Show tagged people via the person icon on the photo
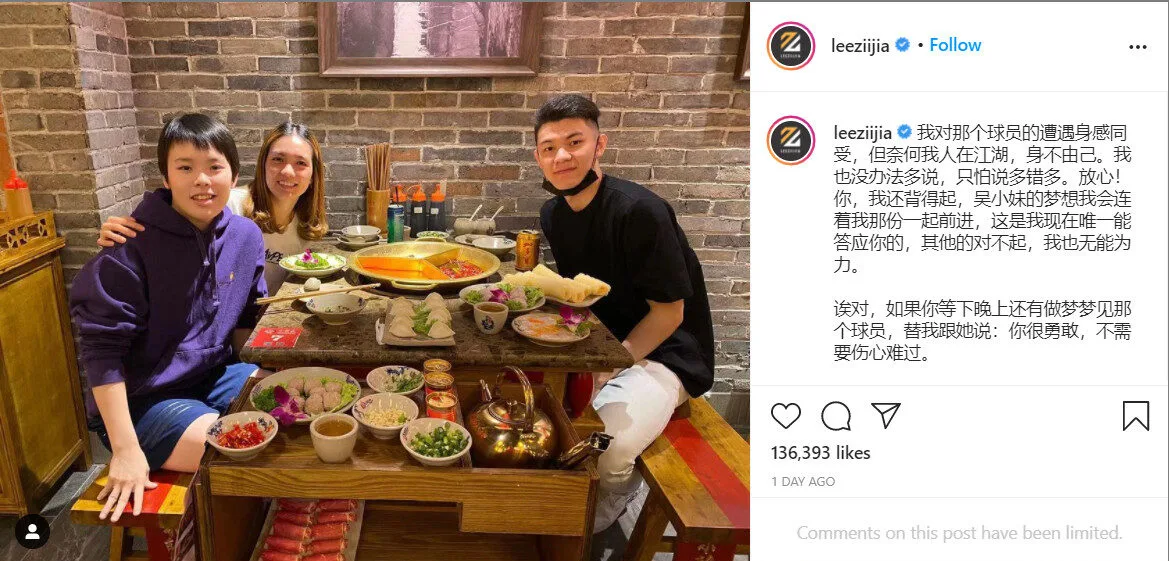This screenshot has height=561, width=1169. tap(32, 531)
